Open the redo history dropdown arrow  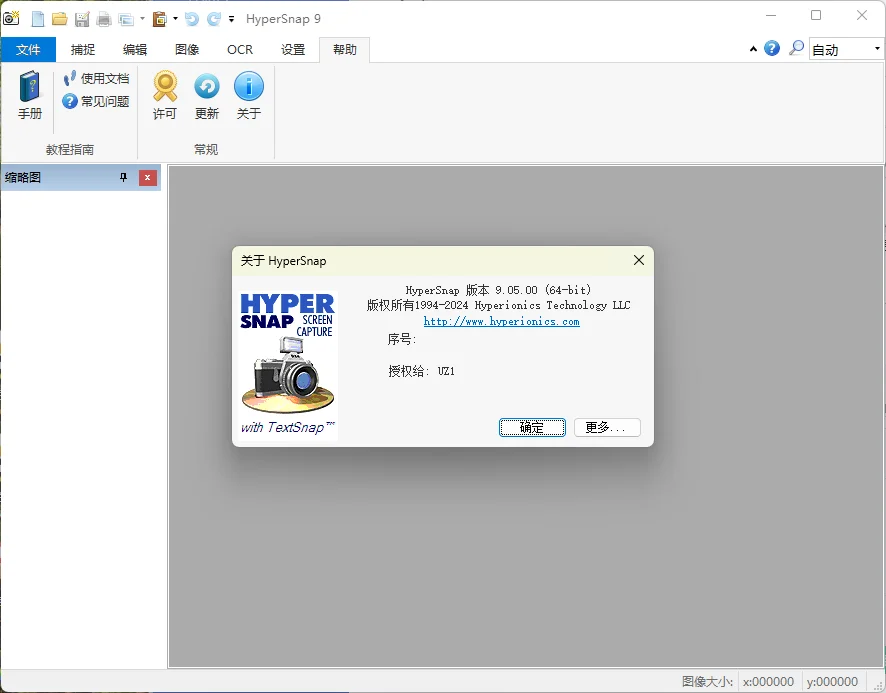tap(231, 18)
